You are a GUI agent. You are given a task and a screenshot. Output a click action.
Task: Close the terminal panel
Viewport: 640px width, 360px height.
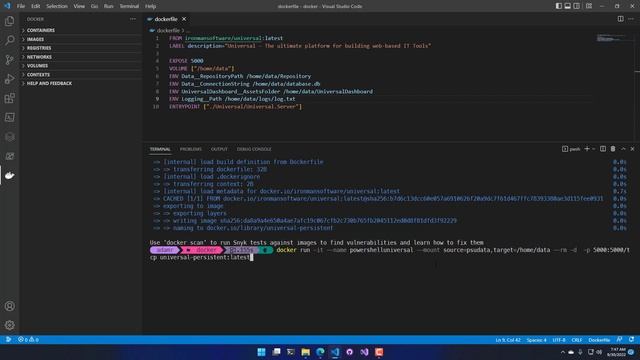[x=632, y=149]
